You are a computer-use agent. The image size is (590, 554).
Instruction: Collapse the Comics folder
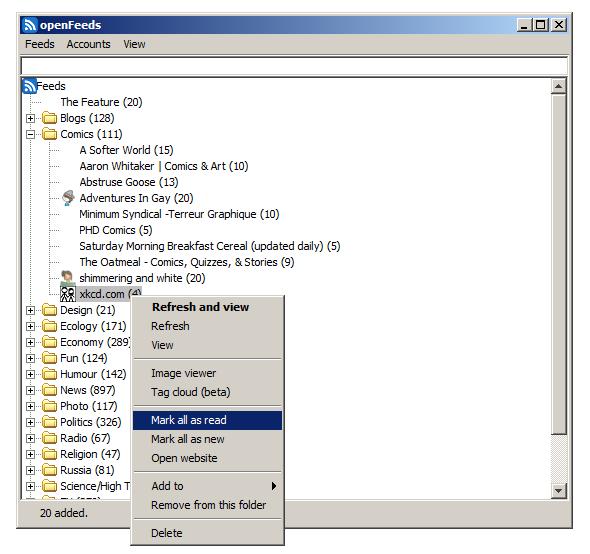coord(30,134)
